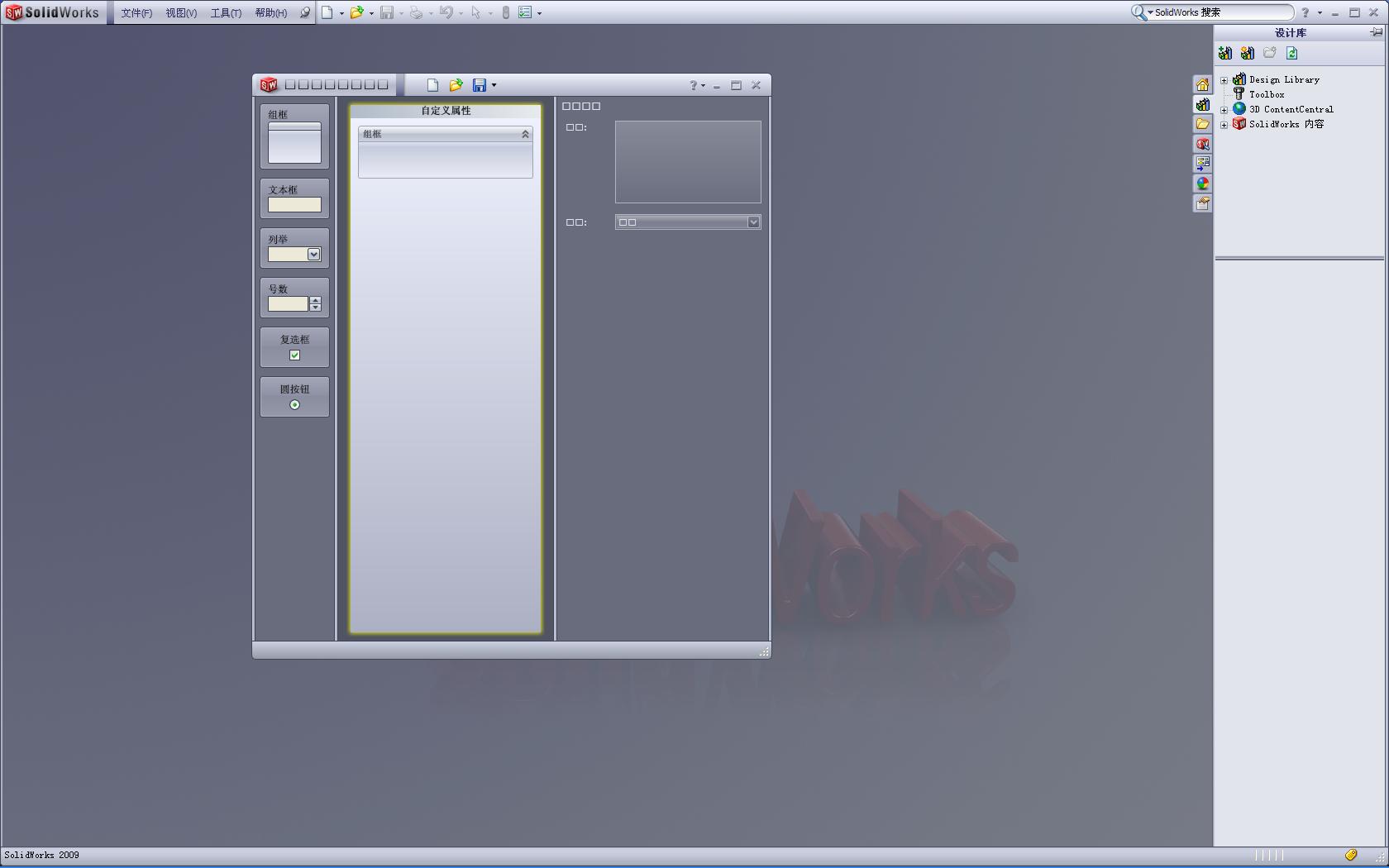Click the 自定义属性 header
This screenshot has width=1389, height=868.
coord(446,111)
